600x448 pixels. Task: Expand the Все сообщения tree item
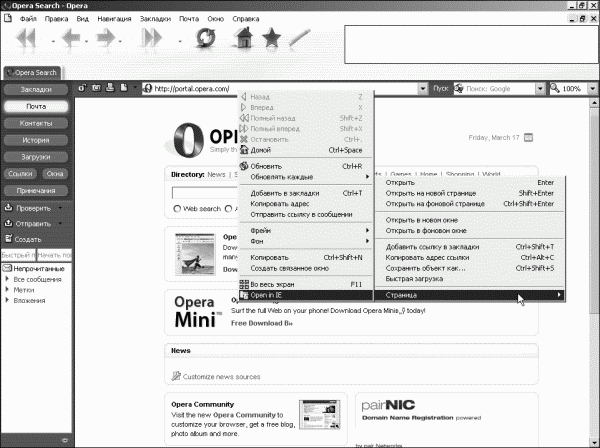point(7,279)
